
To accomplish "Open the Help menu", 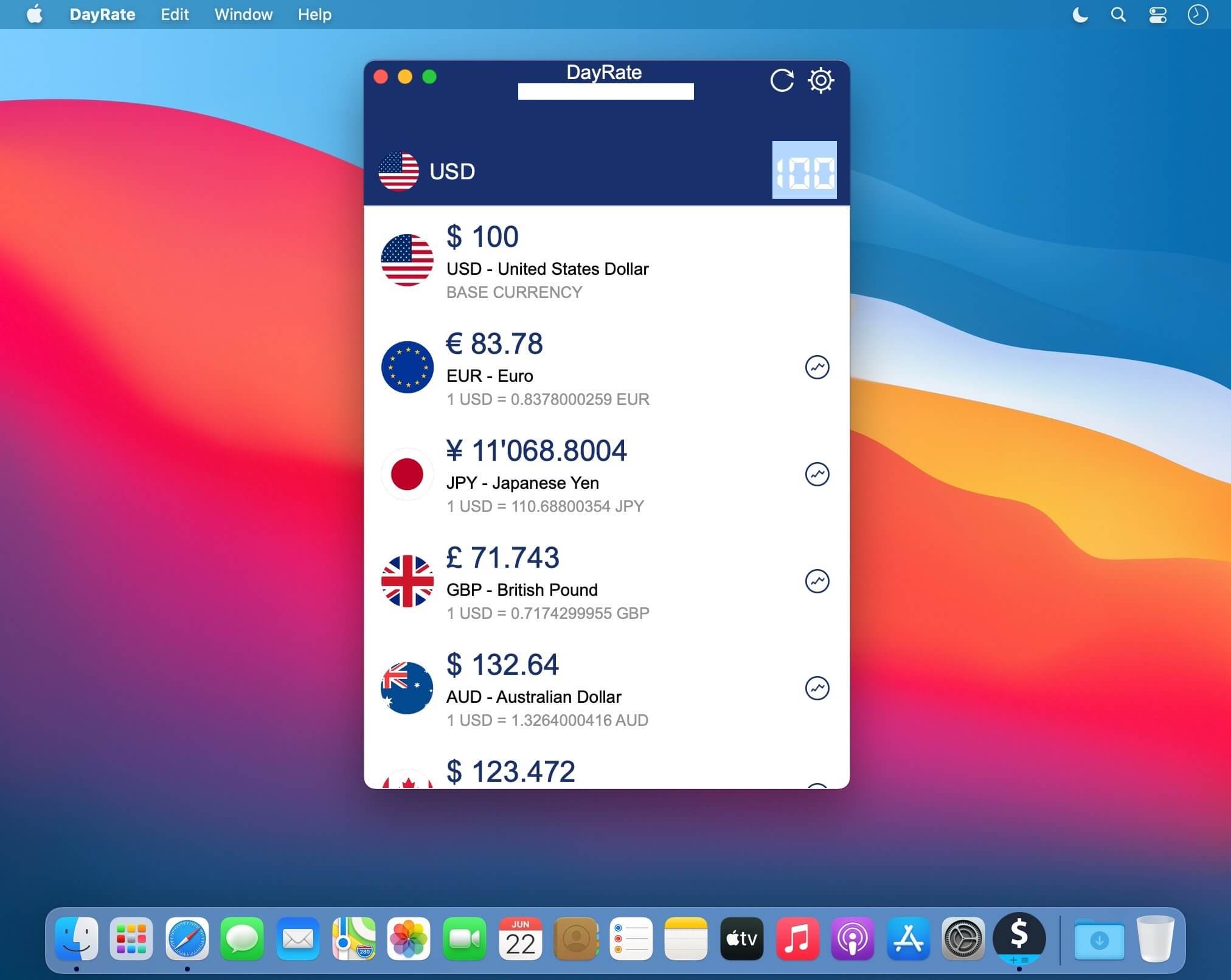I will click(314, 15).
